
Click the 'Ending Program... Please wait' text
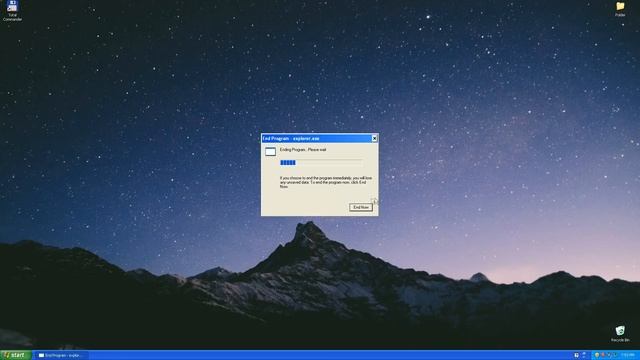click(303, 150)
